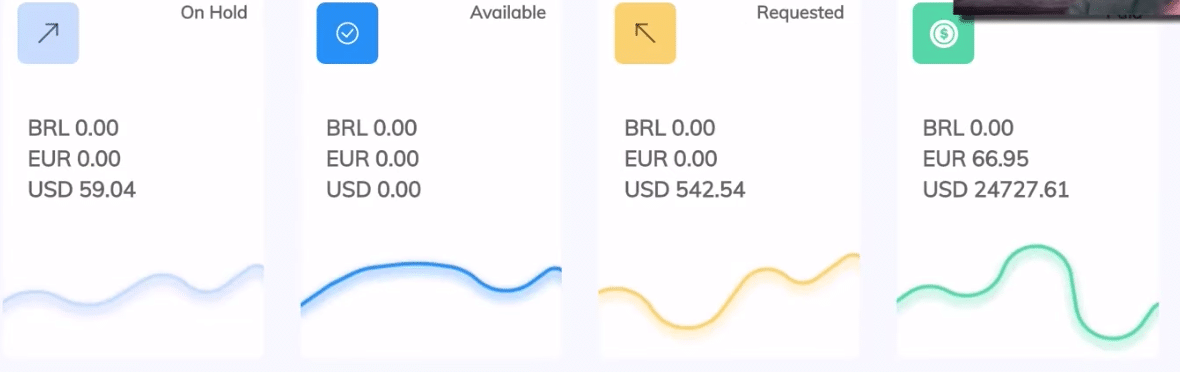The width and height of the screenshot is (1180, 372).
Task: Click the USD 59.04 on-hold amount
Action: pyautogui.click(x=82, y=190)
